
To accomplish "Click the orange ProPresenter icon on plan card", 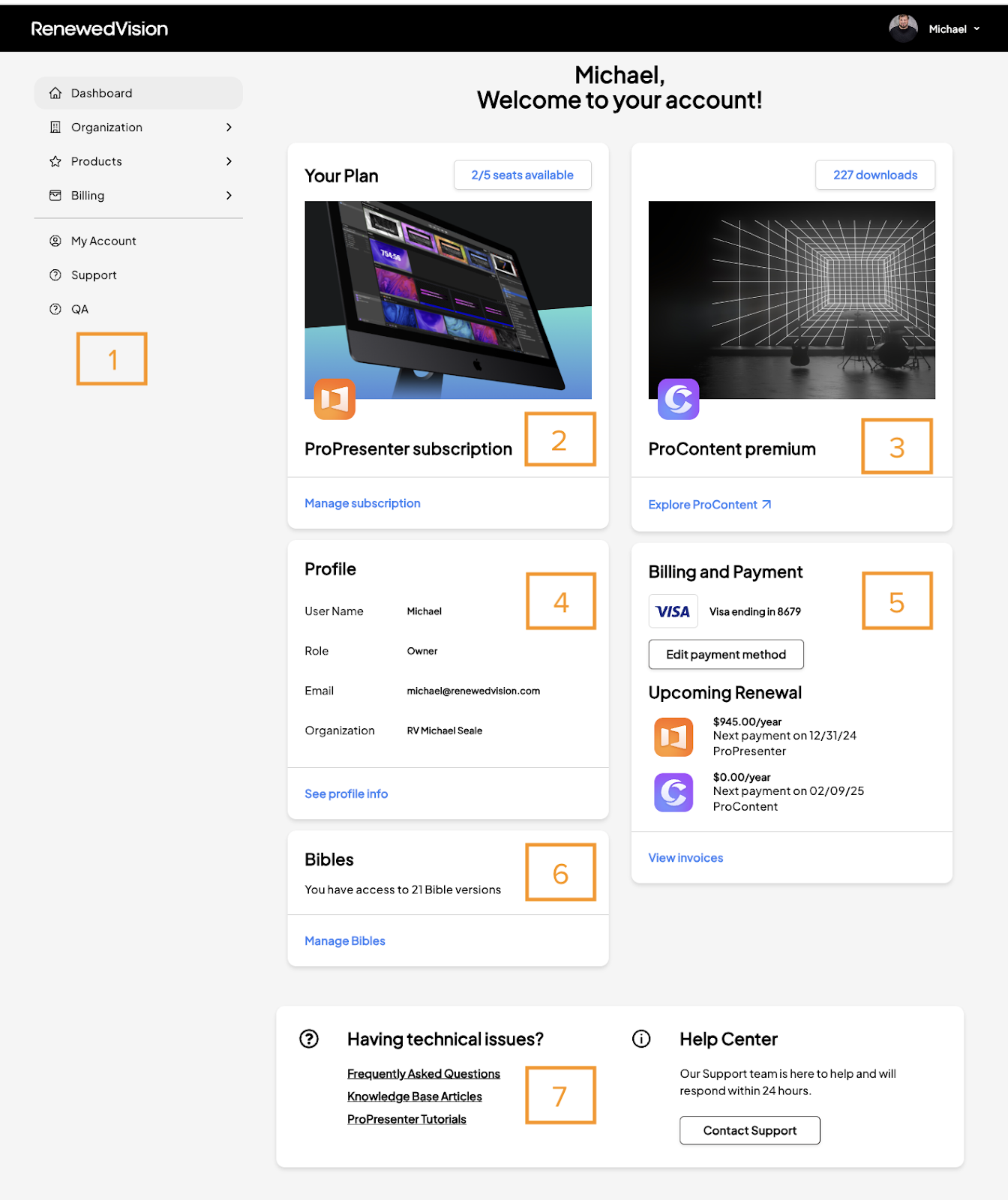I will (334, 399).
